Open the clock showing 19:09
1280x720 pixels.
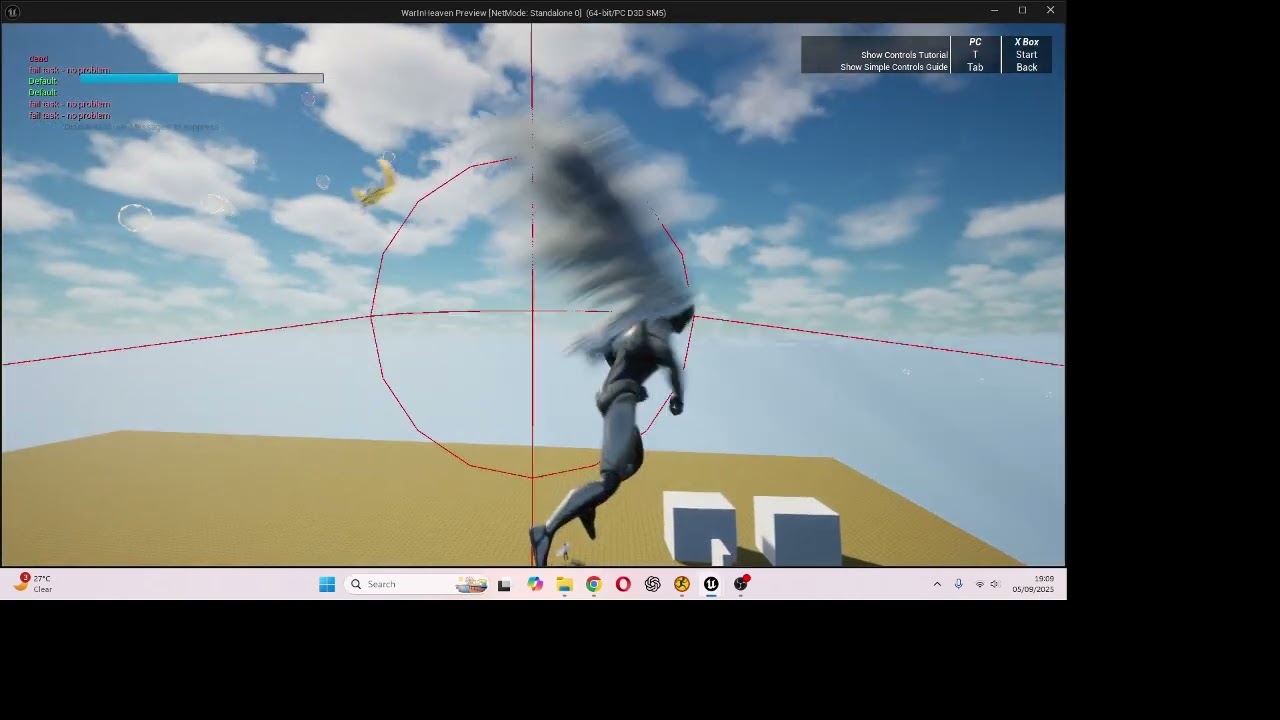[x=1033, y=584]
